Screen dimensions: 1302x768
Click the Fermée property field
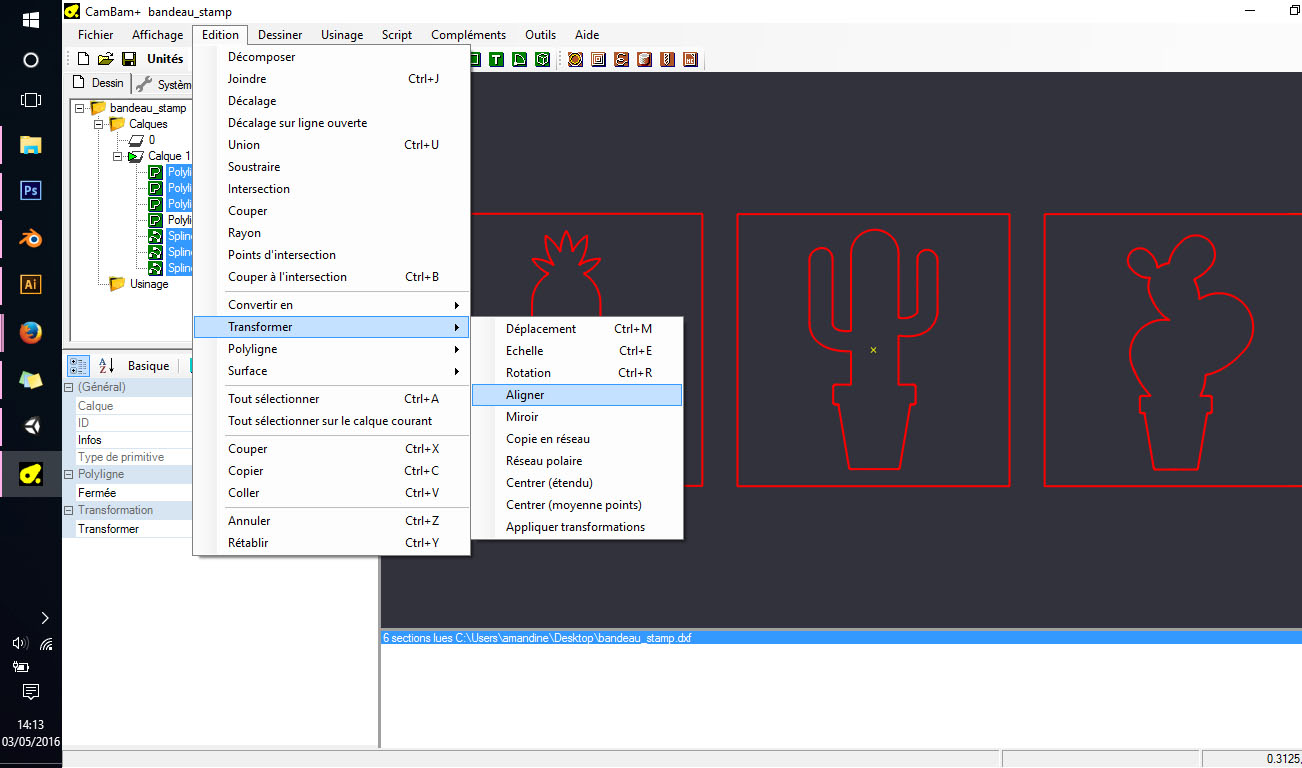(x=130, y=493)
